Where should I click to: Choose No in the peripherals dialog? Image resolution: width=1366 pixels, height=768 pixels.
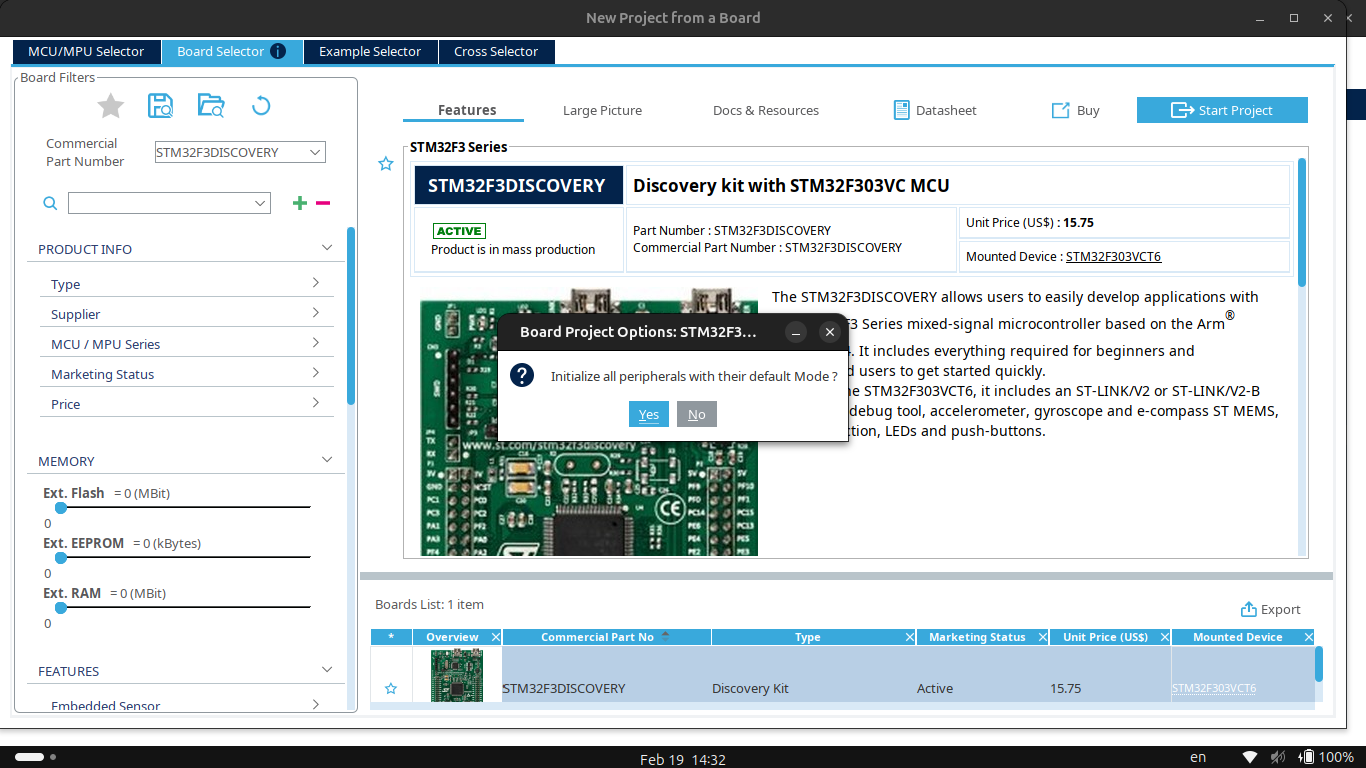697,414
